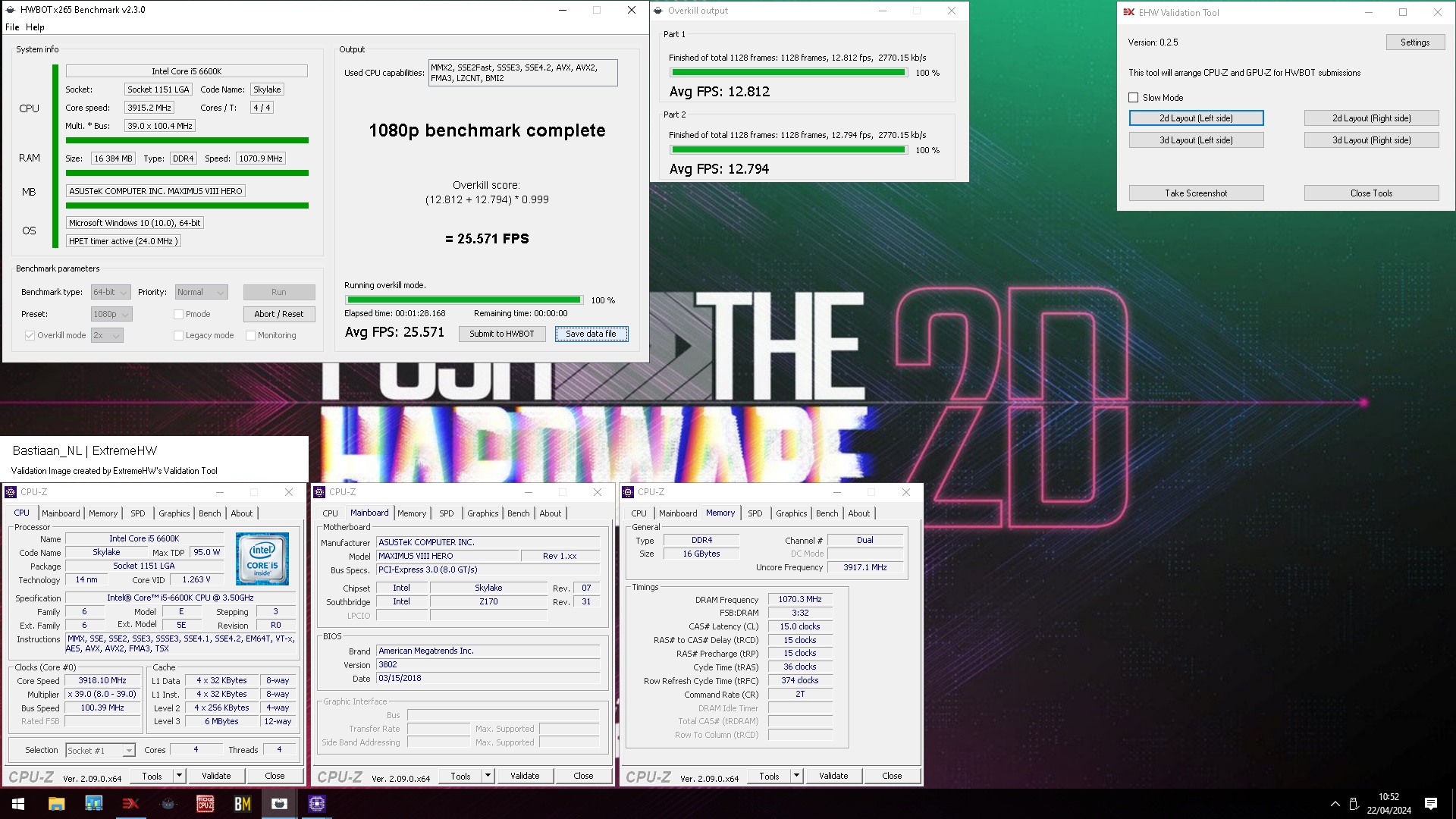This screenshot has height=819, width=1456.
Task: Click title icon of CPU-Z Memory-tab window
Action: [x=628, y=492]
